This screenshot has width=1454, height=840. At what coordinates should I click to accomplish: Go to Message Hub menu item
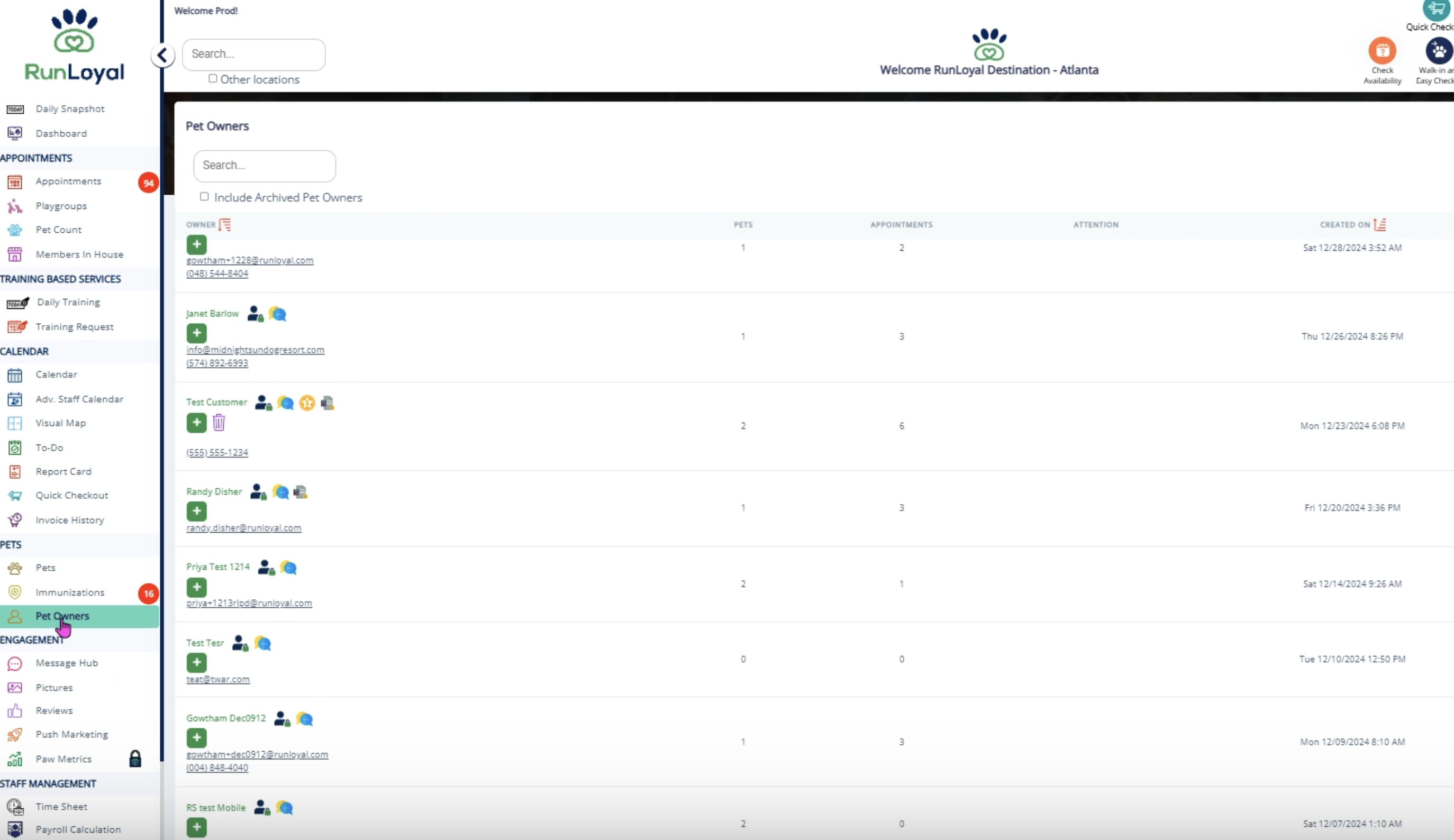click(66, 663)
